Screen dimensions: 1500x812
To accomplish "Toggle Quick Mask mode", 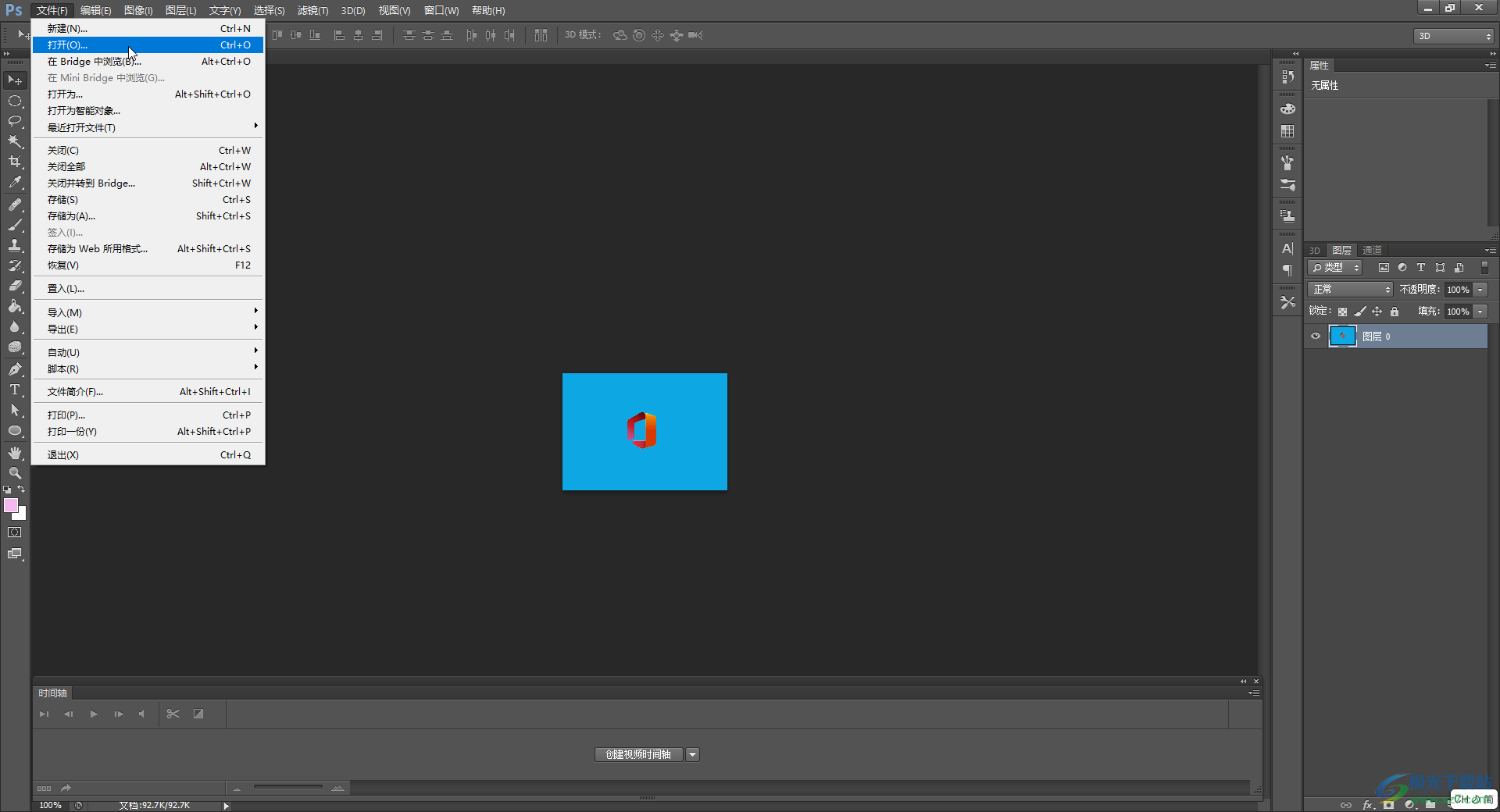I will pyautogui.click(x=15, y=532).
